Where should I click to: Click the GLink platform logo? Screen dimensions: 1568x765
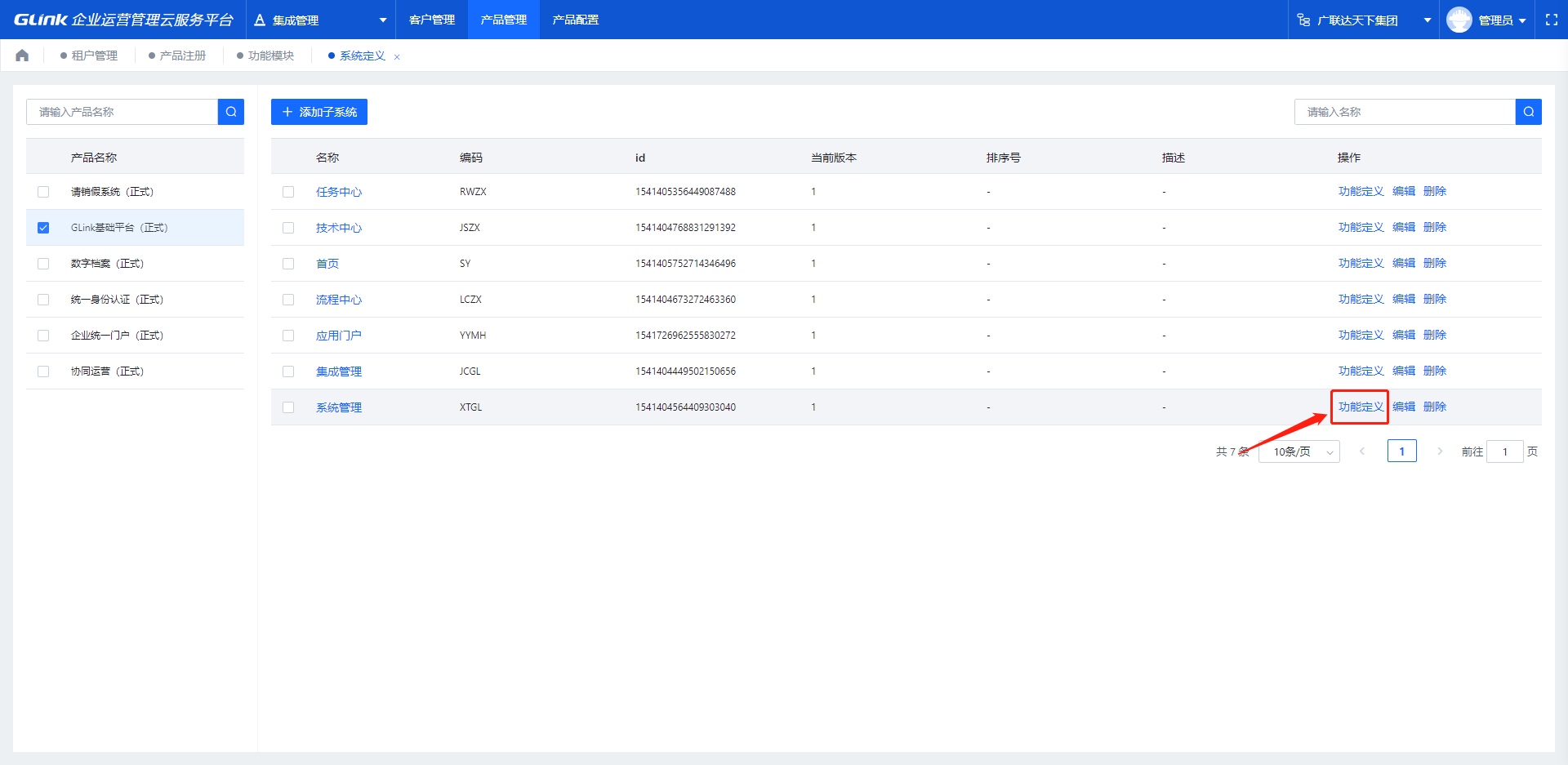pyautogui.click(x=123, y=20)
